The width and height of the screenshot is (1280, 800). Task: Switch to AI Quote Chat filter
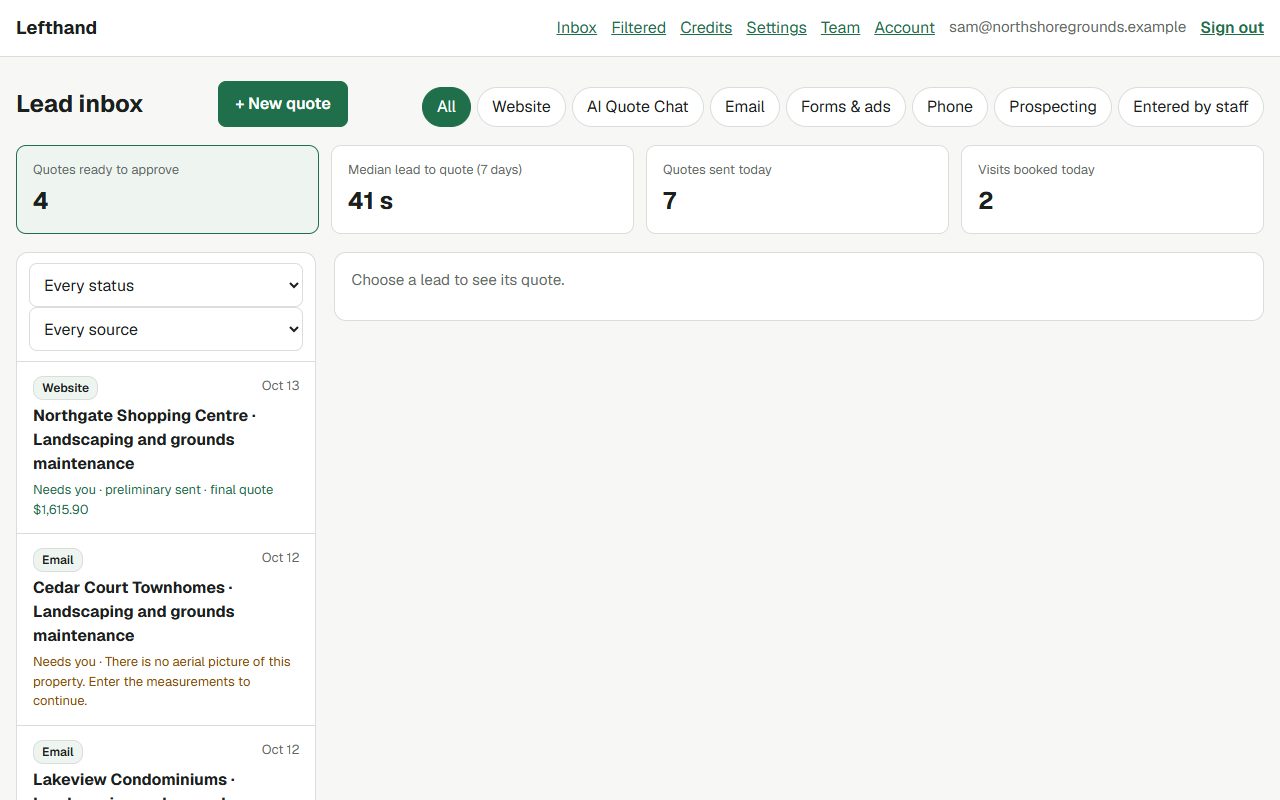(638, 107)
